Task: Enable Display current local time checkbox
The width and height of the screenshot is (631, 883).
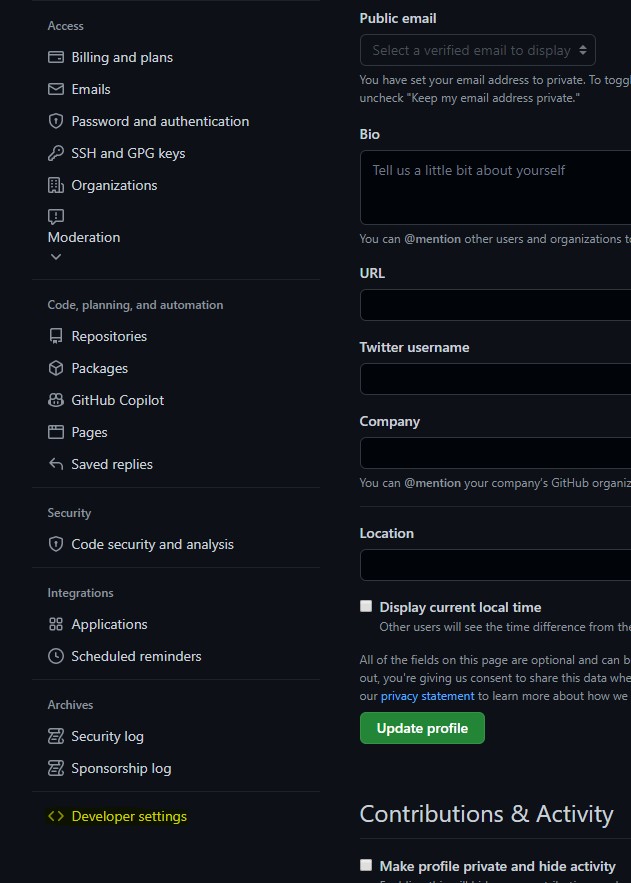Action: coord(366,606)
